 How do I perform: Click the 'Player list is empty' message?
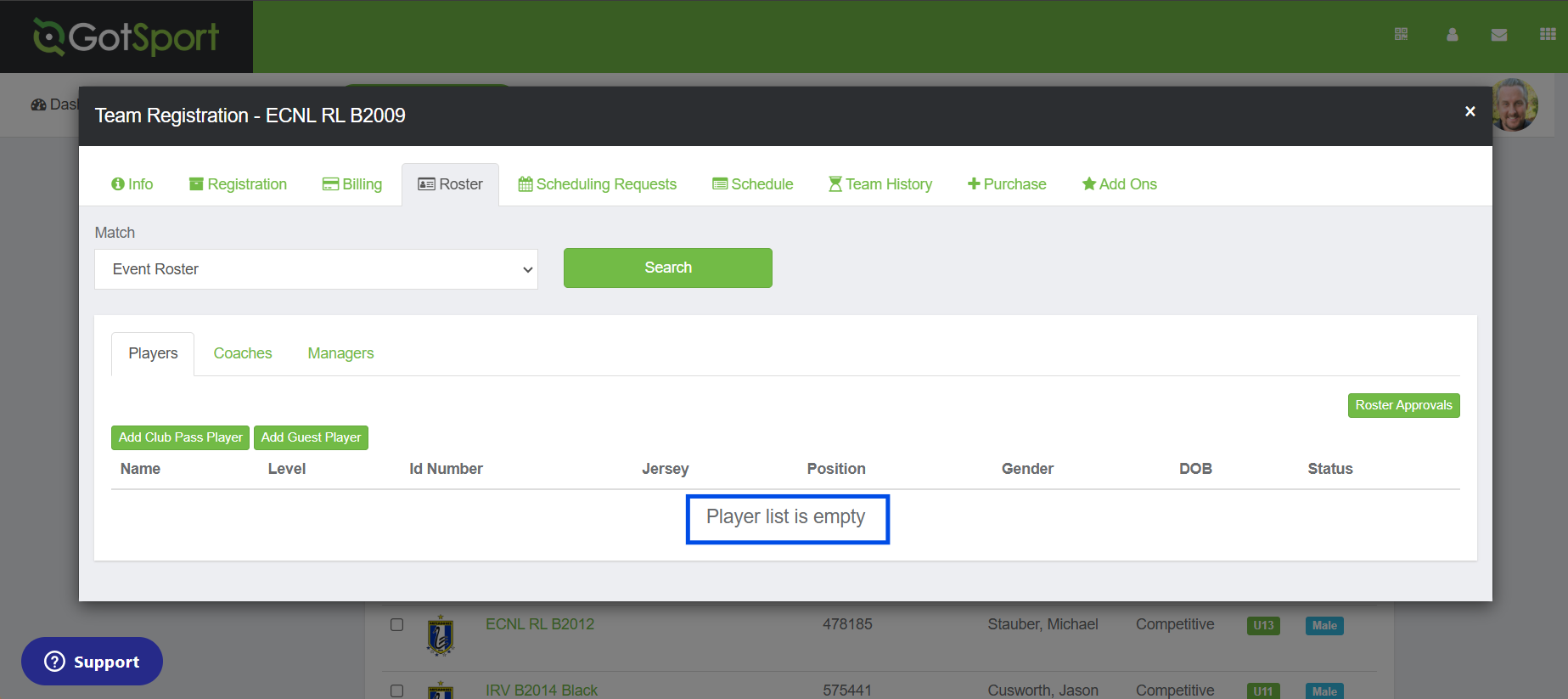click(786, 517)
